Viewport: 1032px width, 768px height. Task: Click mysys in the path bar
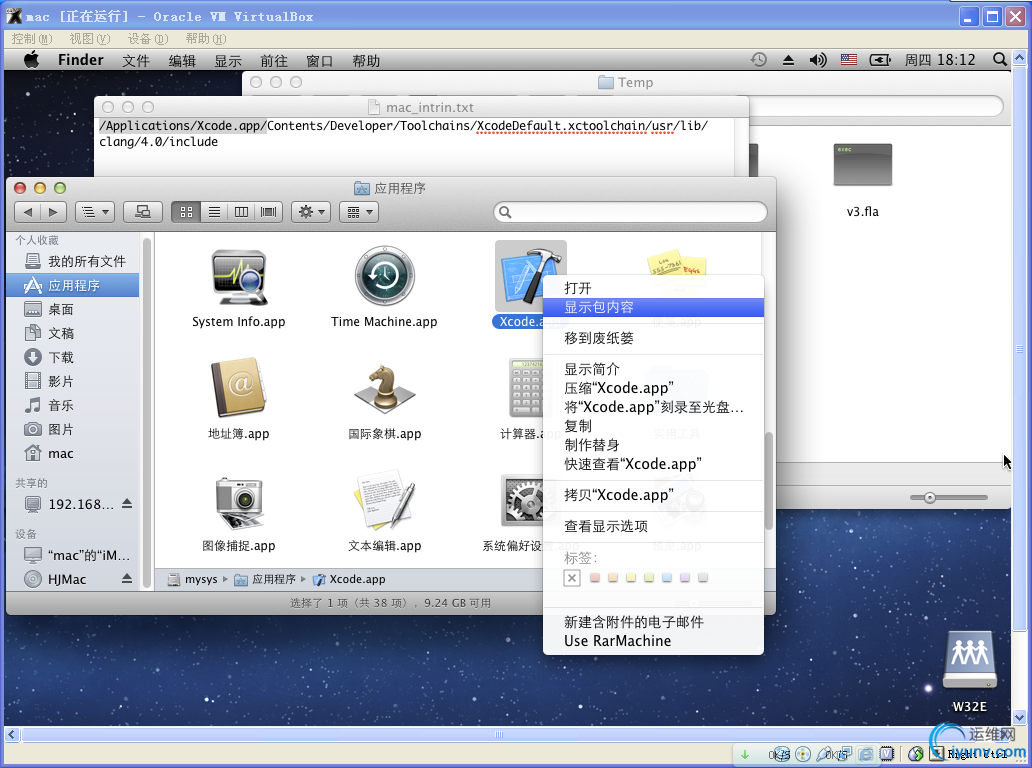coord(193,579)
